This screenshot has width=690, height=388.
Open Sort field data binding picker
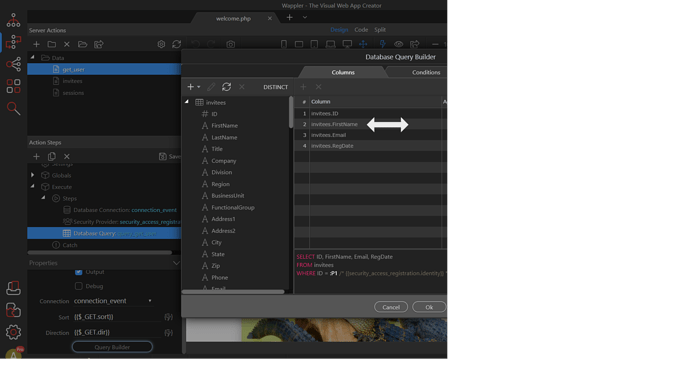tap(169, 317)
